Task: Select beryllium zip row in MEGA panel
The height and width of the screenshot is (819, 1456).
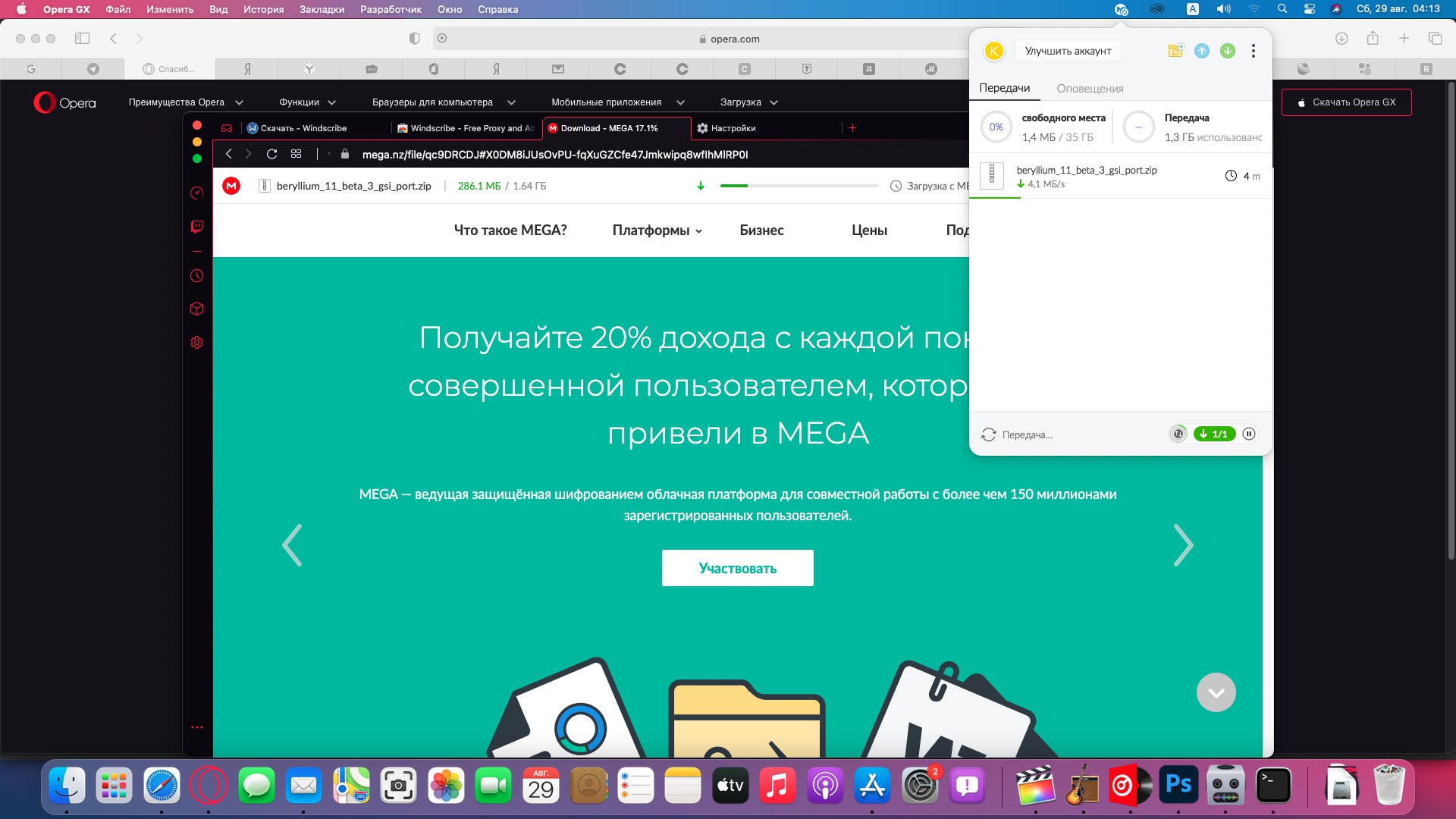Action: point(1121,177)
